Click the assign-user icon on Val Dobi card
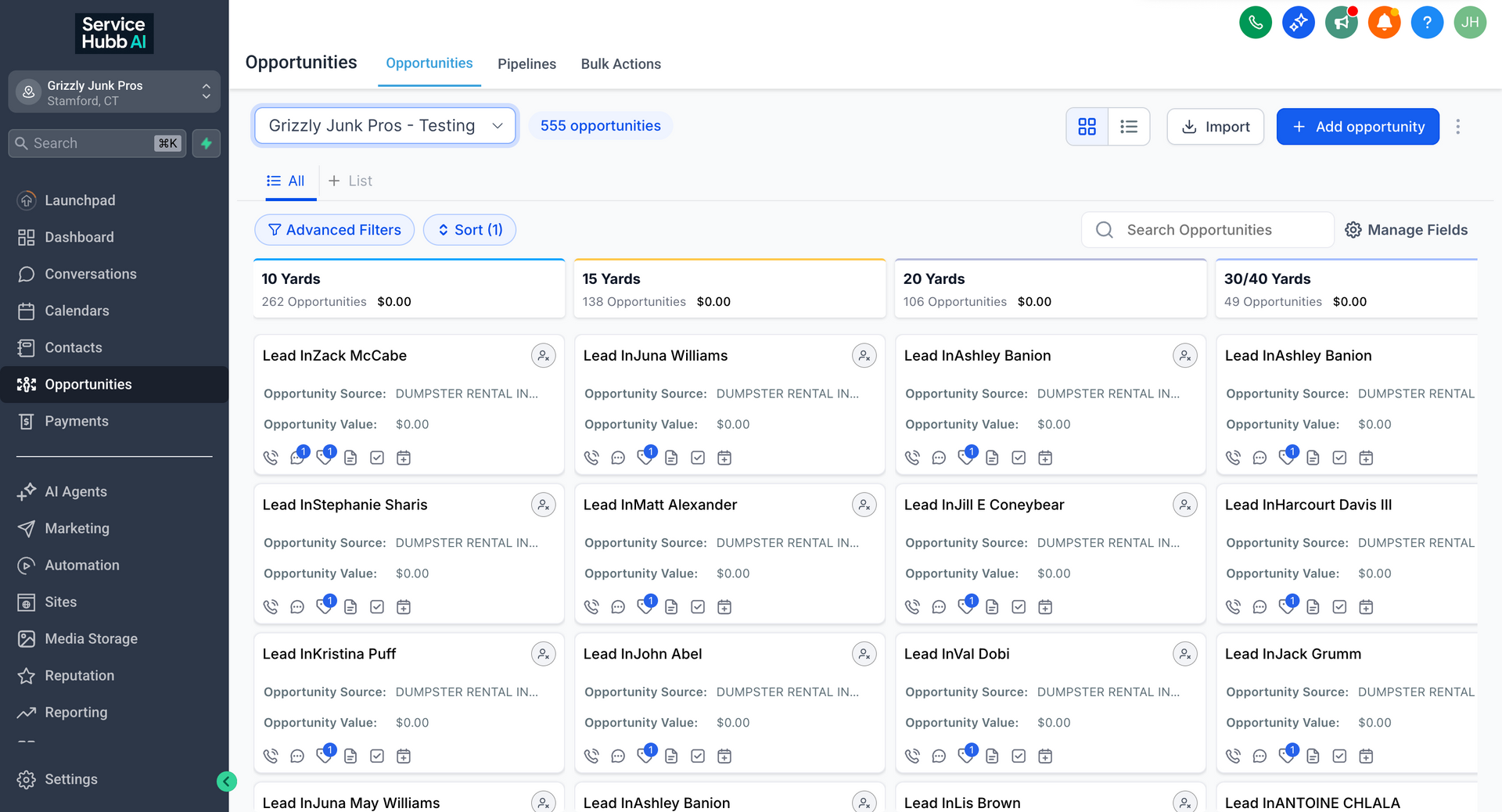 (x=1184, y=654)
